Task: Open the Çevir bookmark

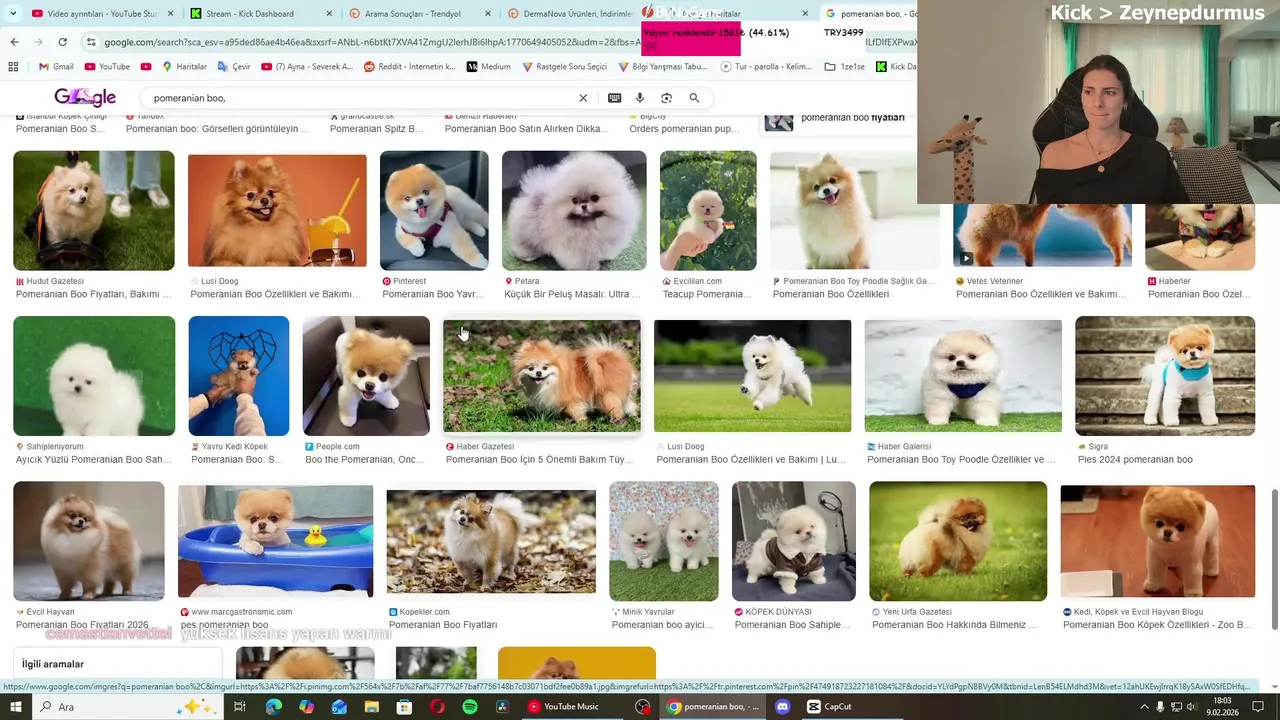Action: (234, 67)
